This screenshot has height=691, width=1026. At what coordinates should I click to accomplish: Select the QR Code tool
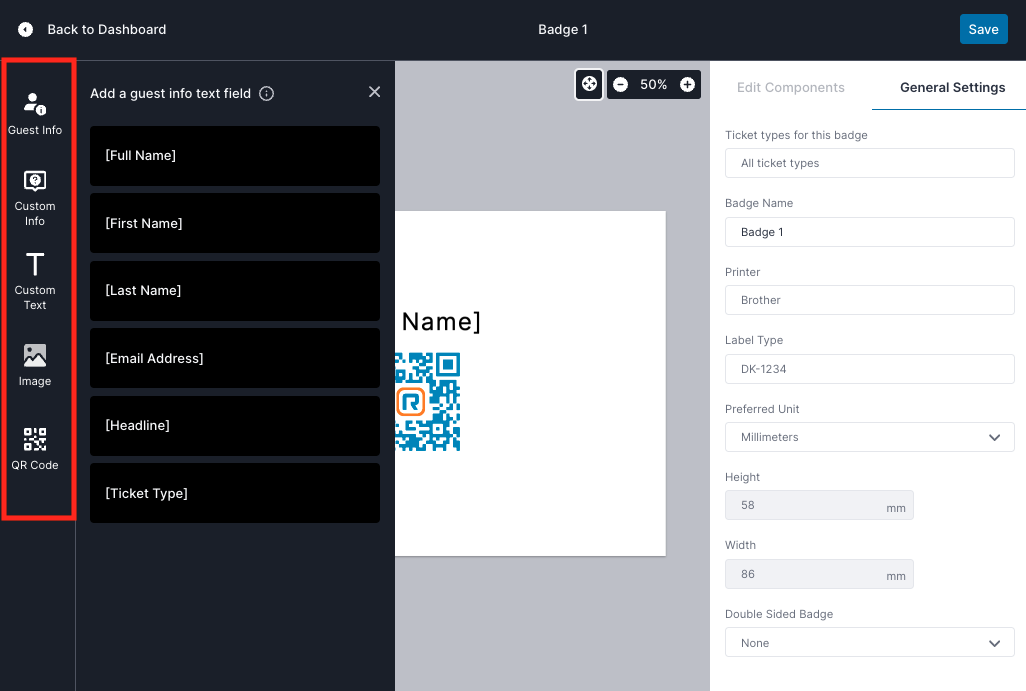coord(35,449)
